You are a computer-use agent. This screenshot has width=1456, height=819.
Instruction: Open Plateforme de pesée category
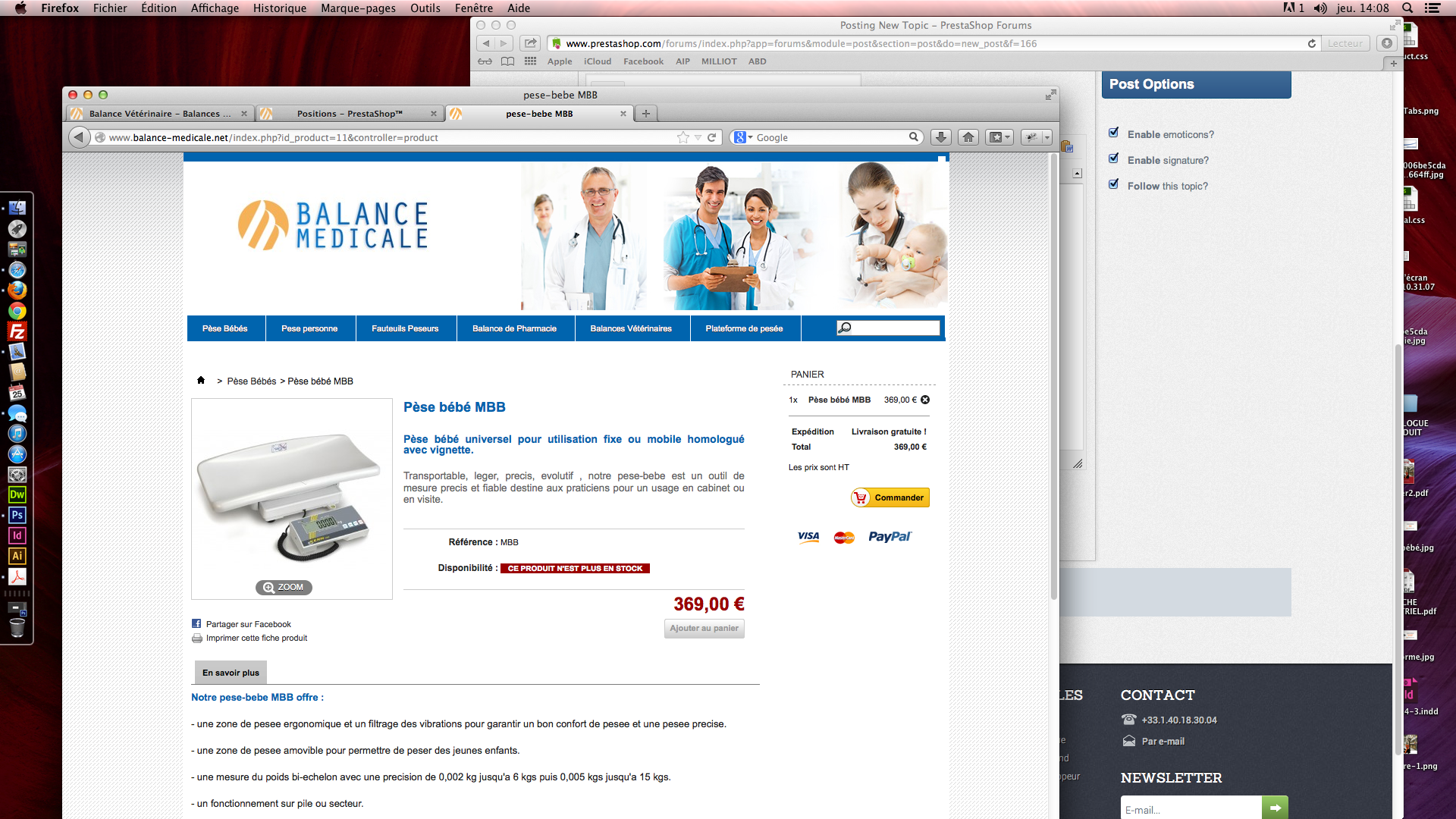coord(744,328)
